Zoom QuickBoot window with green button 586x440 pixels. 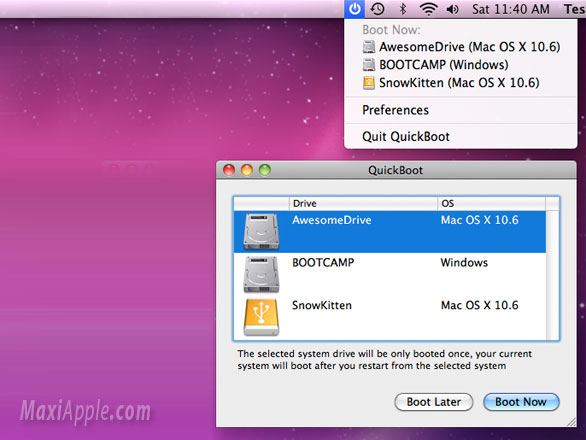pyautogui.click(x=265, y=170)
